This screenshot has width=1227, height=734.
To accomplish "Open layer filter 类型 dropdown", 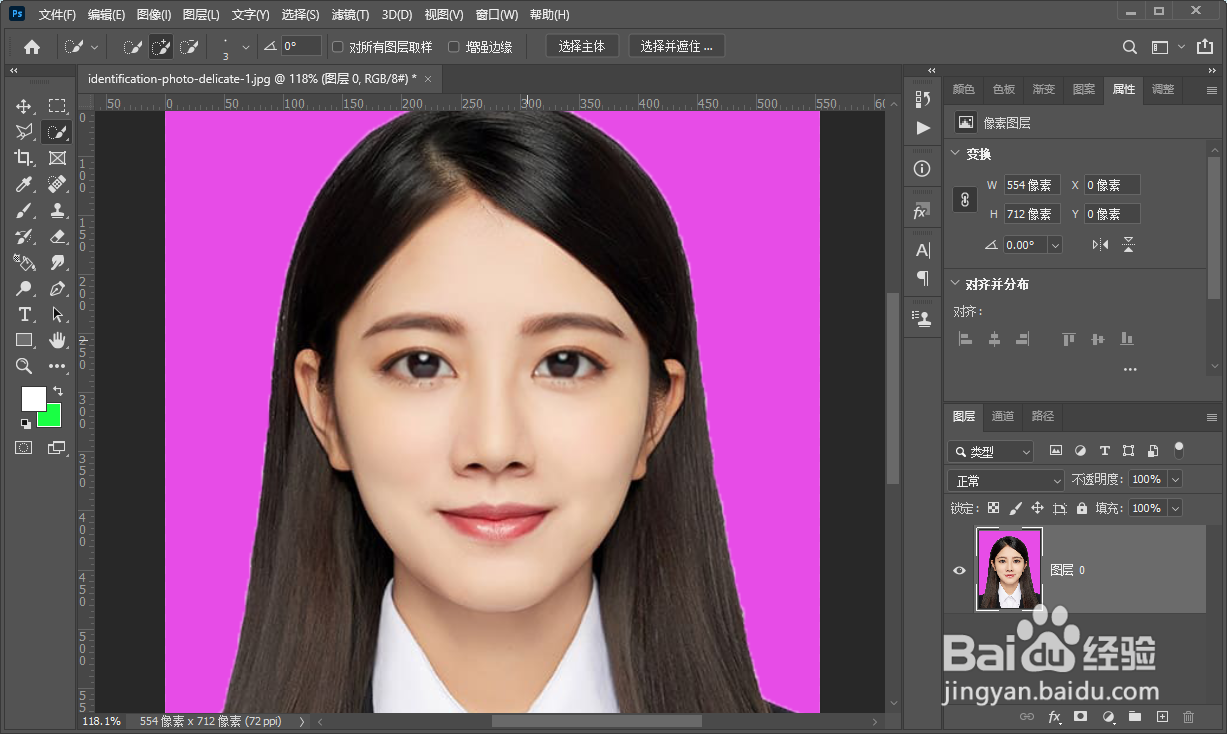I will click(x=991, y=452).
